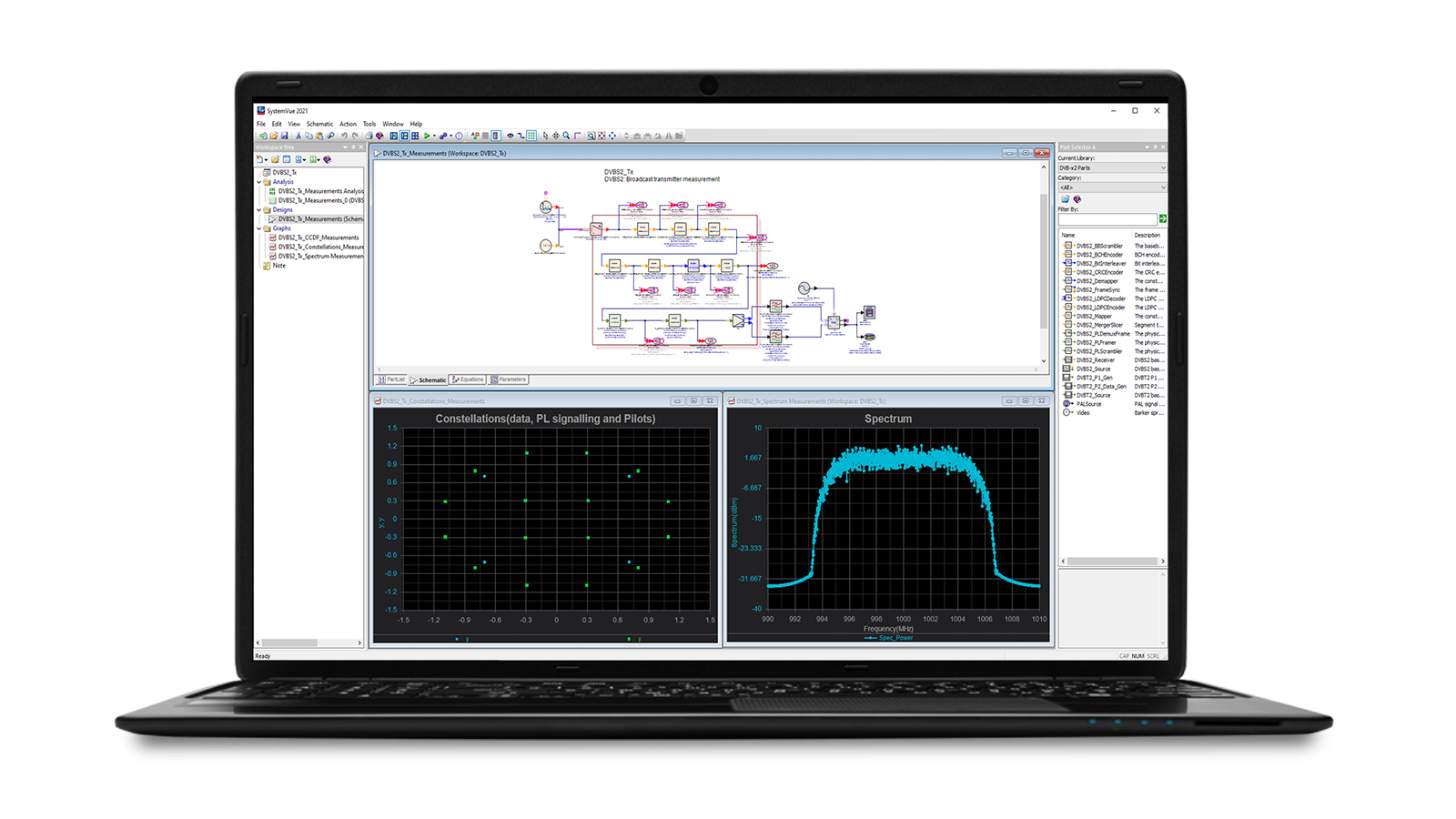Click the new item icon in Workspace Tree
The height and width of the screenshot is (819, 1456).
[x=259, y=159]
